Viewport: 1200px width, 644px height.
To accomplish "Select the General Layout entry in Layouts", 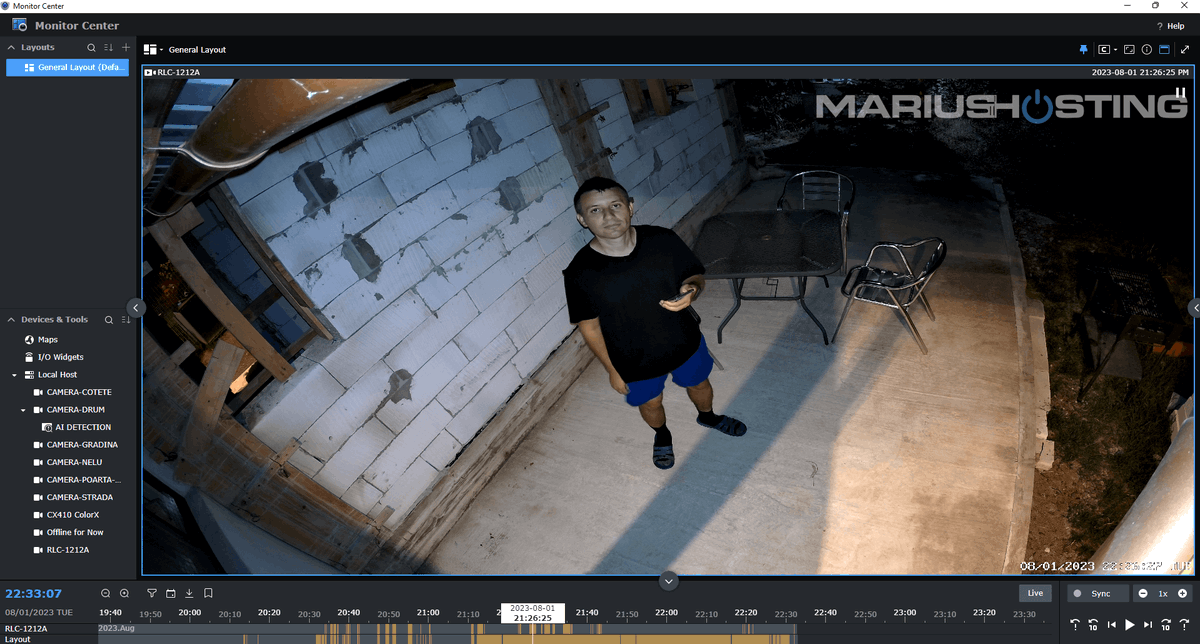I will tap(66, 67).
